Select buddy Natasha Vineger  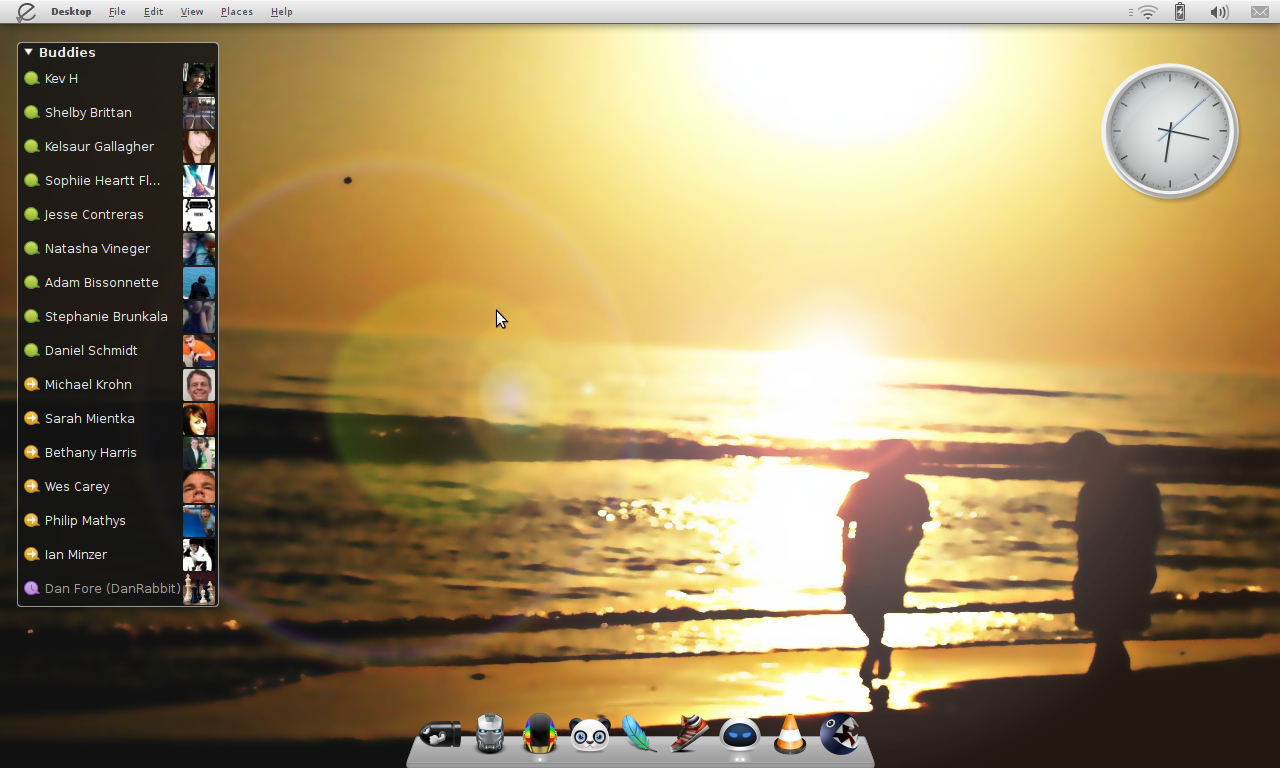click(x=118, y=248)
